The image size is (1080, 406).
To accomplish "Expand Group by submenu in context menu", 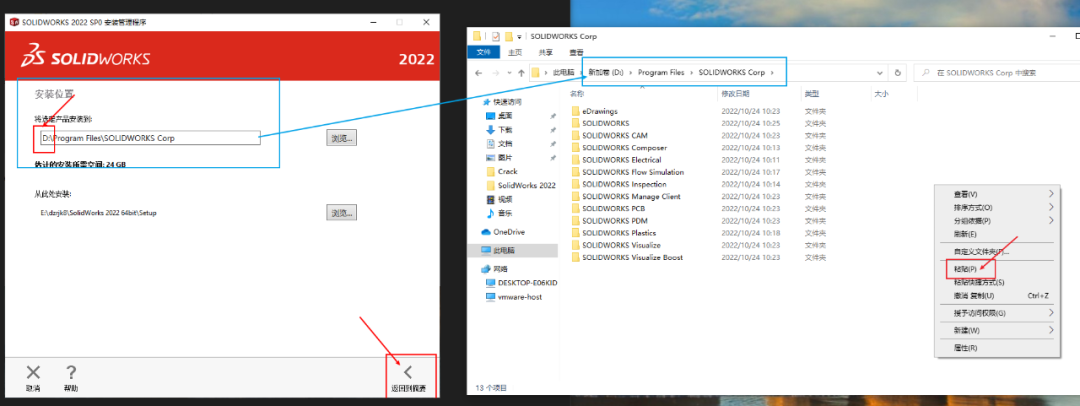I will (995, 221).
